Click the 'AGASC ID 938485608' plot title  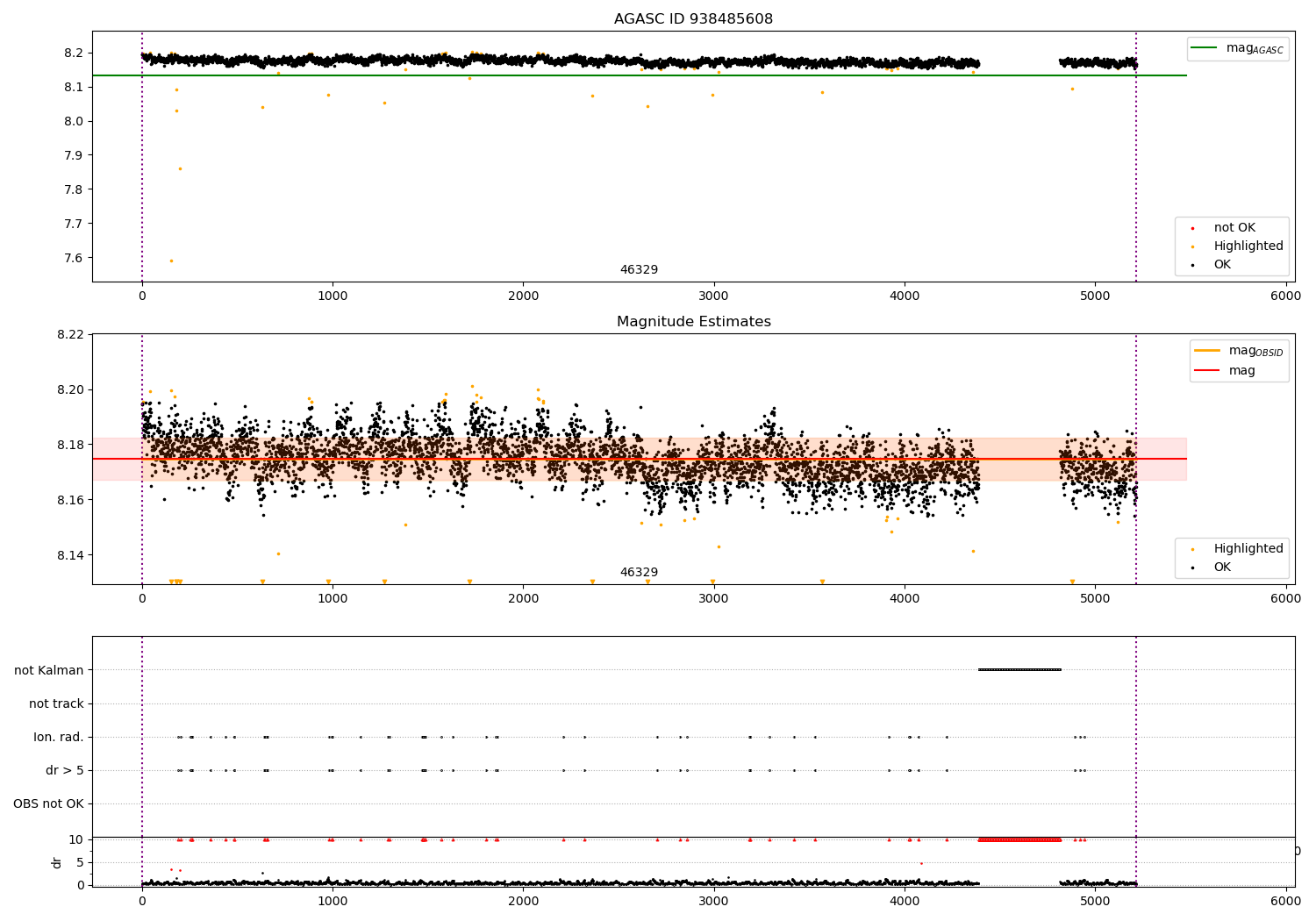pyautogui.click(x=693, y=19)
